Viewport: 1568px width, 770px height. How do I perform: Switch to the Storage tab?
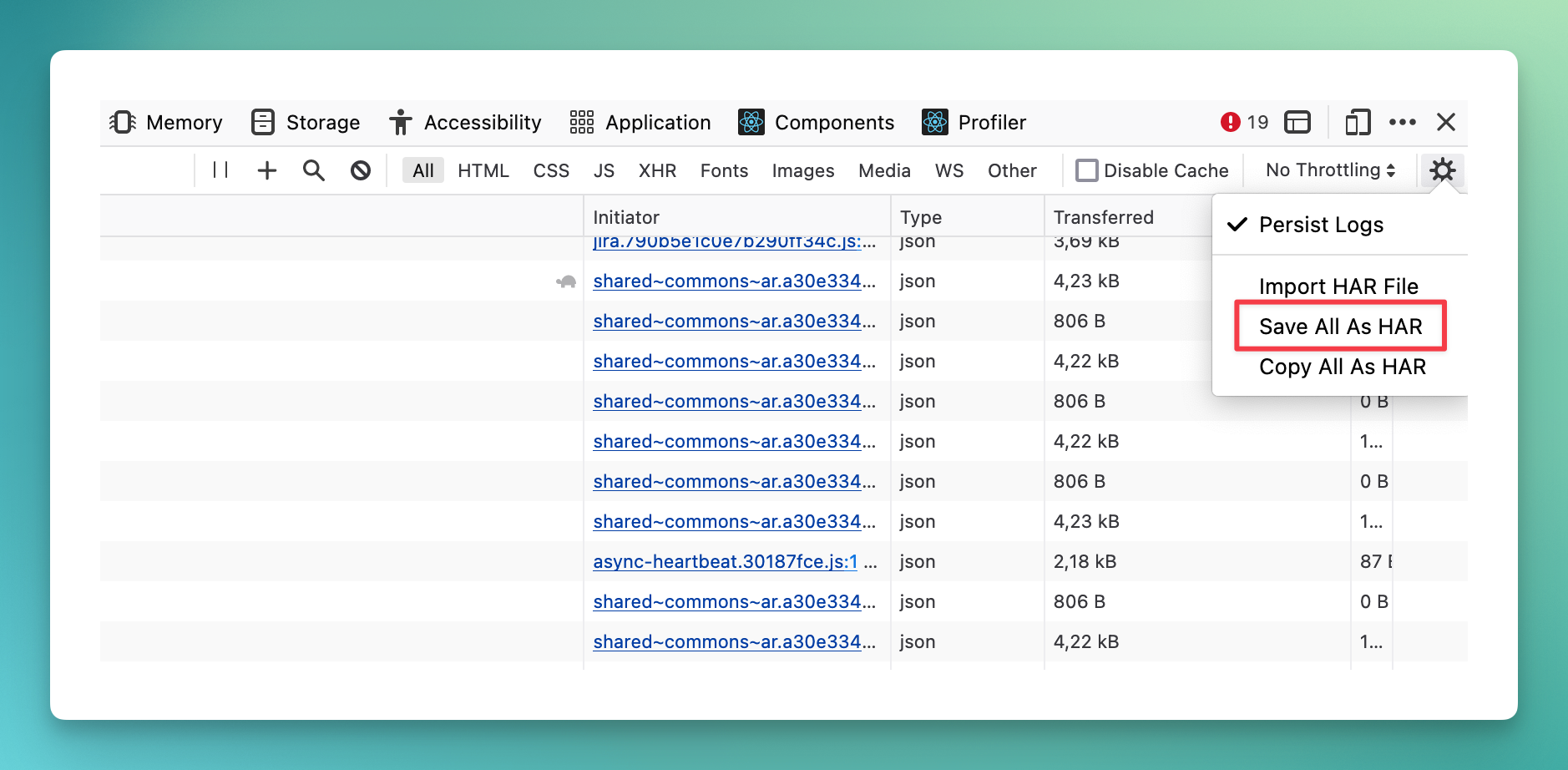(x=306, y=123)
